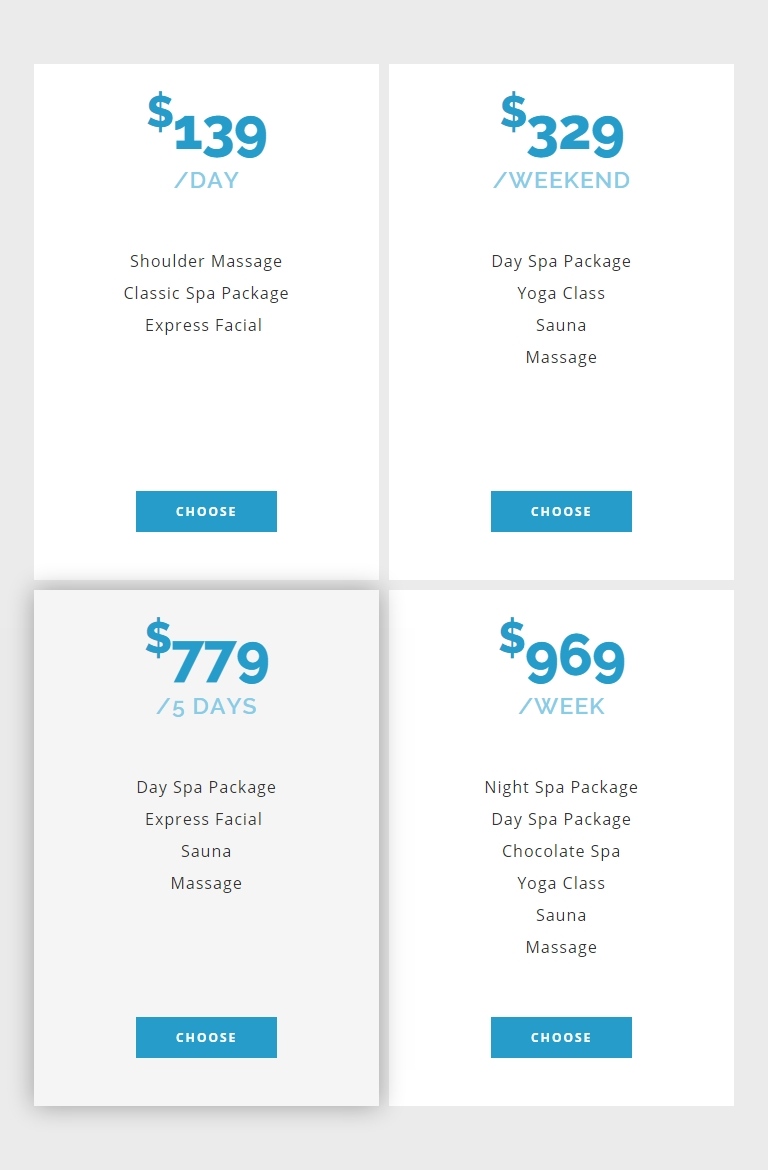Select the /WEEKEND period label
768x1170 pixels.
(x=561, y=180)
